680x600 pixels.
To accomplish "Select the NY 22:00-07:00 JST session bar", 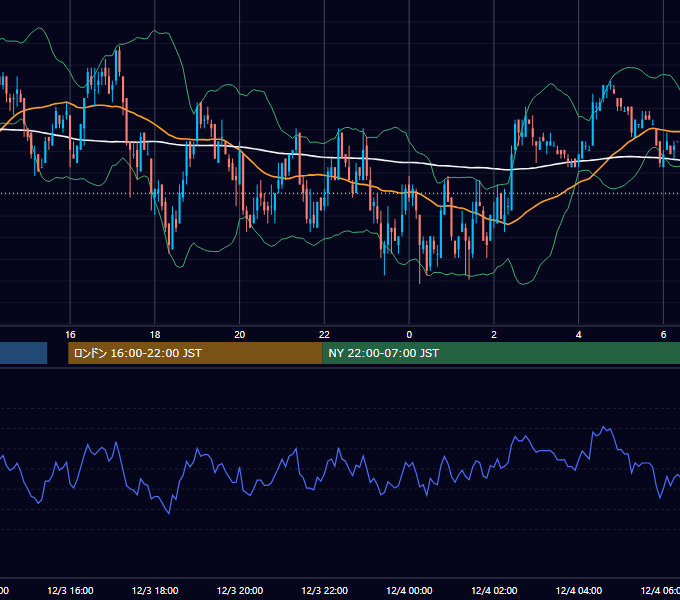I will tap(501, 353).
